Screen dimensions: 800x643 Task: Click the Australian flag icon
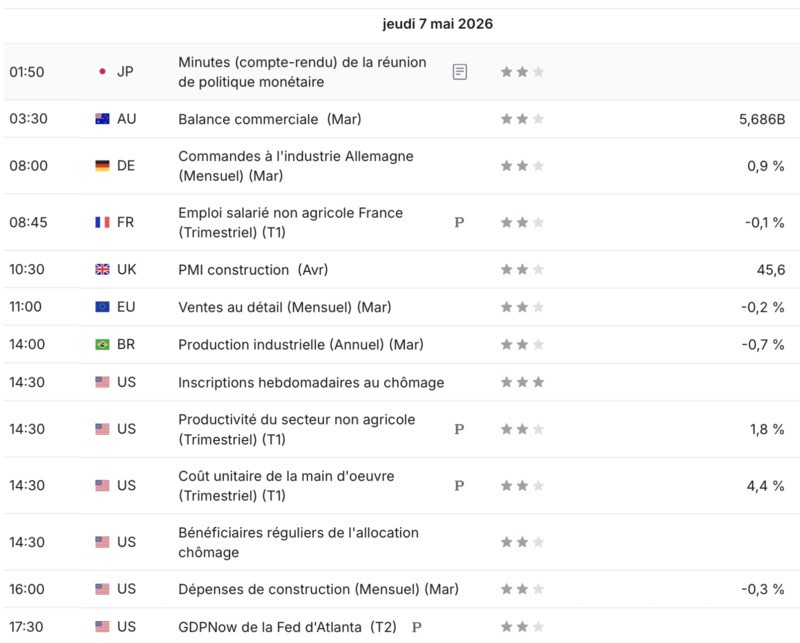pos(103,119)
